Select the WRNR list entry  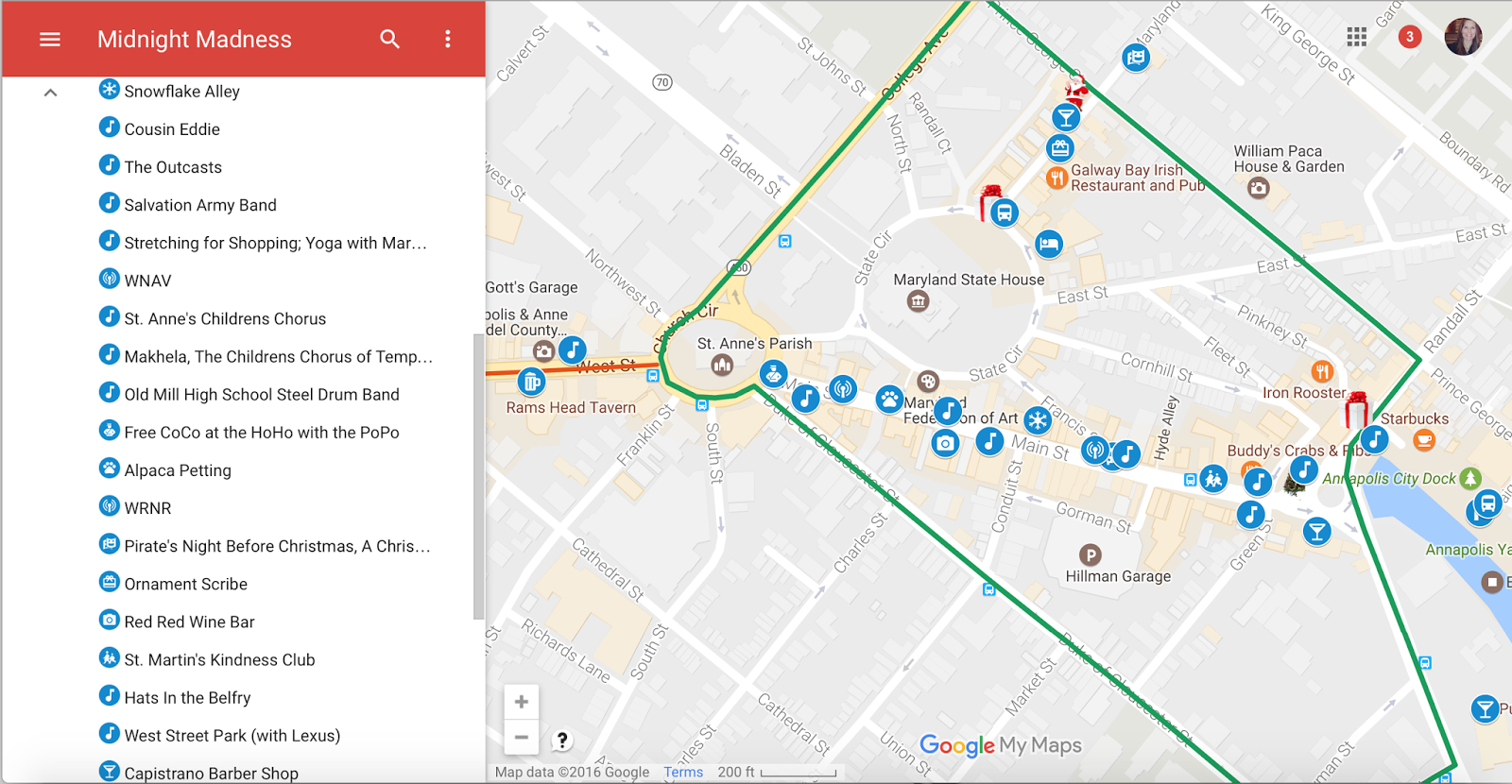tap(135, 507)
